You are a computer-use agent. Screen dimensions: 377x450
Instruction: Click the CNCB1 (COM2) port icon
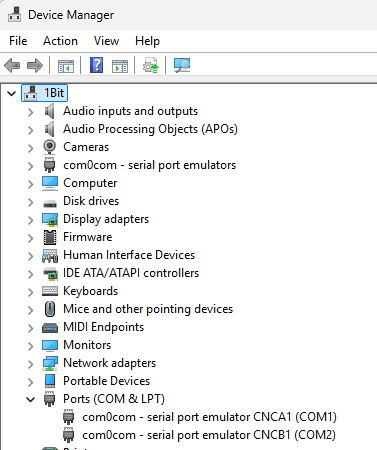point(69,435)
